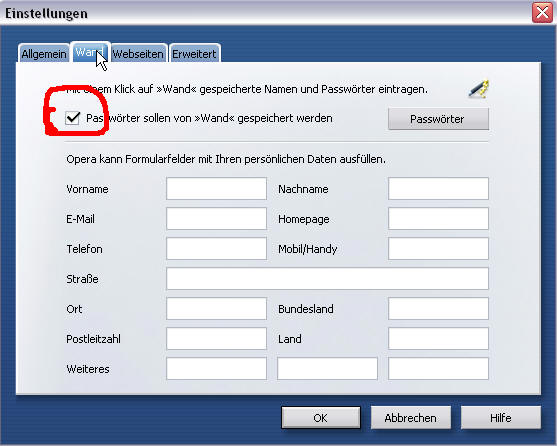Close the Einstellungen dialog
The image size is (557, 446).
[542, 13]
